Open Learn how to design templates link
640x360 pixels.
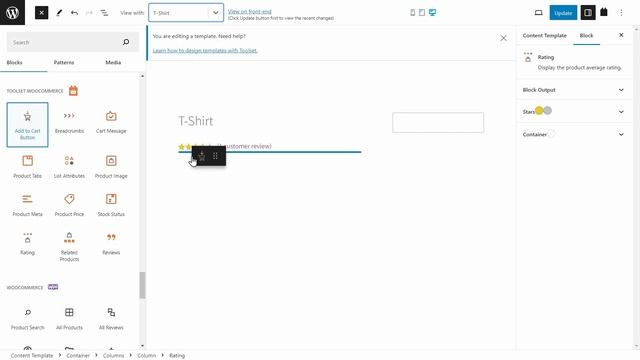tap(205, 51)
